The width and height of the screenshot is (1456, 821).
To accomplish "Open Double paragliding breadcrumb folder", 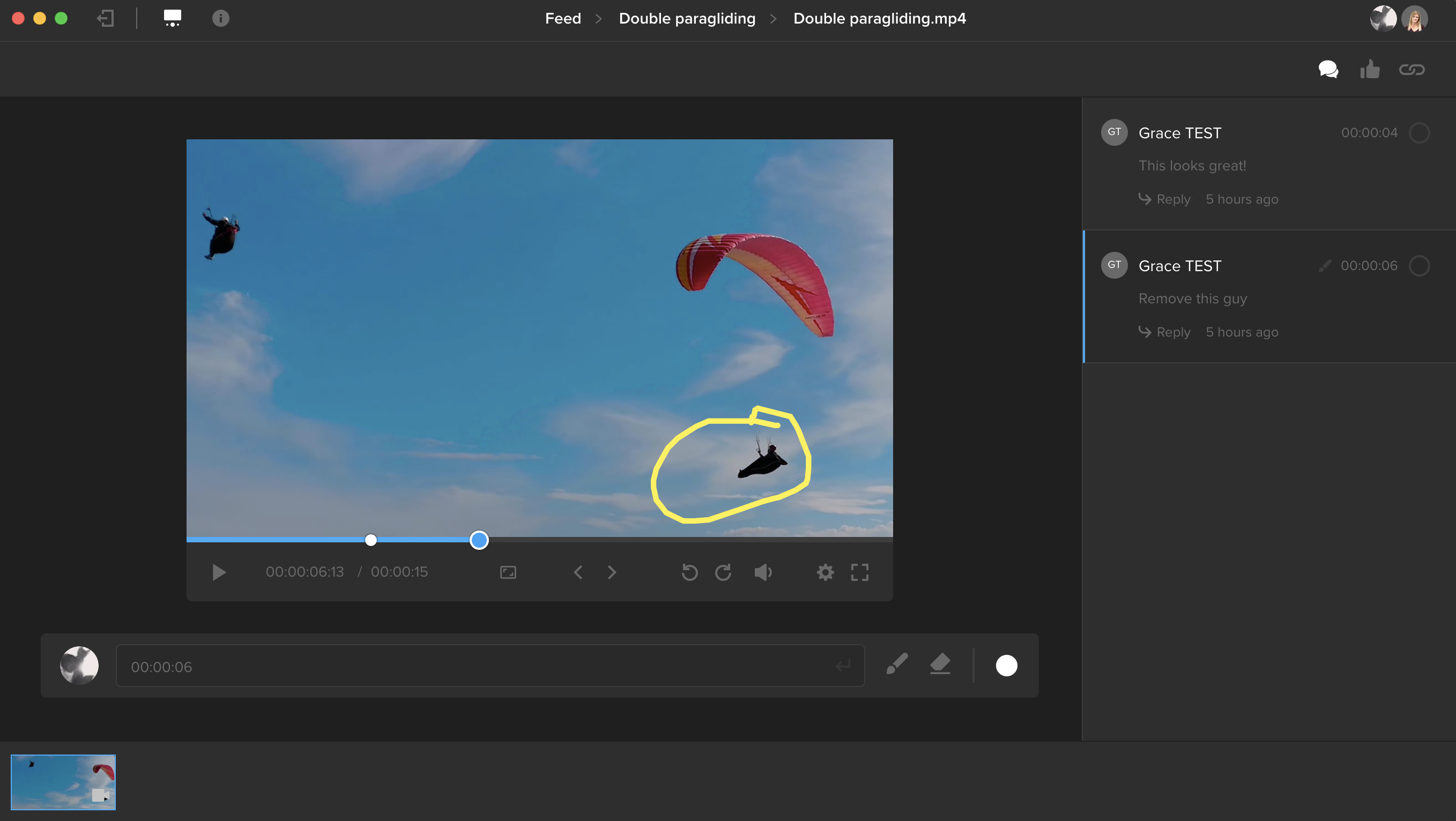I will [687, 19].
